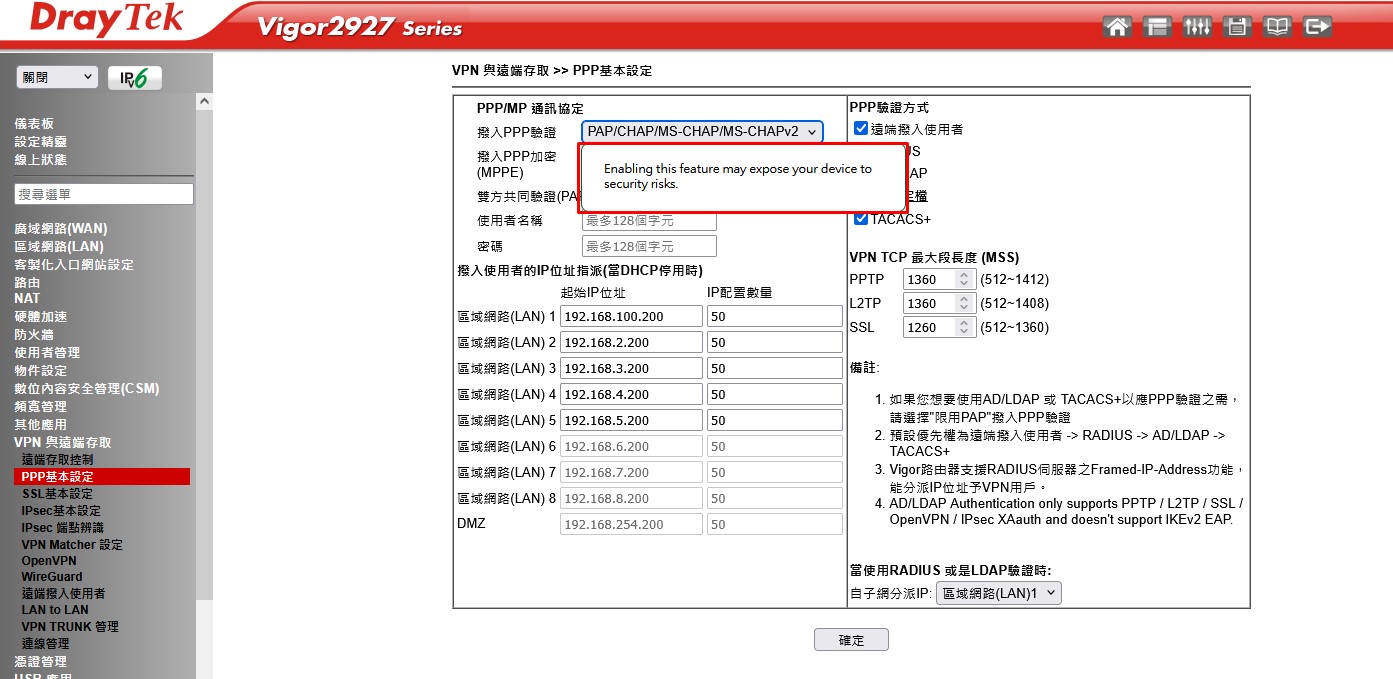Click the 搜尋選單 search field
Image resolution: width=1393 pixels, height=679 pixels.
(104, 194)
